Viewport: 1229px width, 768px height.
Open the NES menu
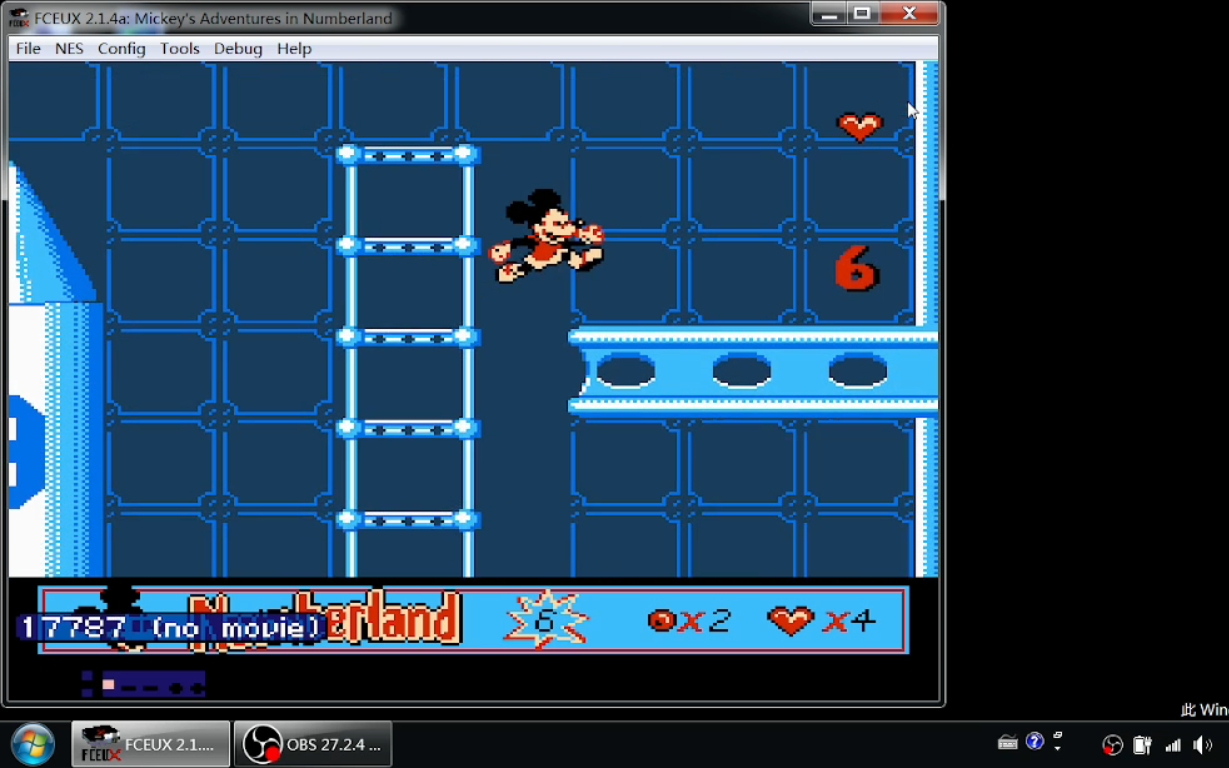[x=69, y=48]
